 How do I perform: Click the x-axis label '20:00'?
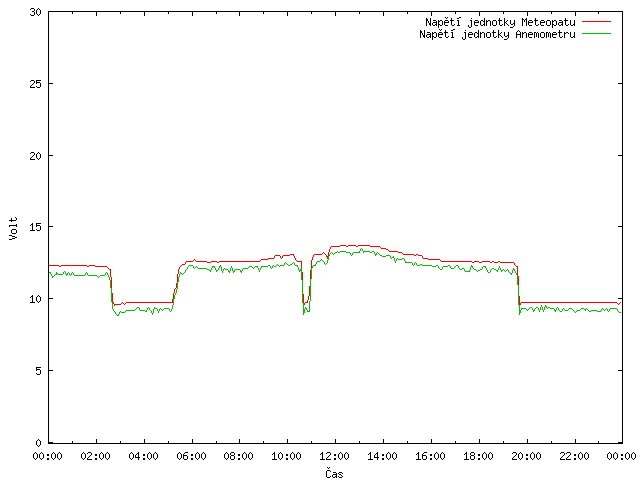coord(527,456)
